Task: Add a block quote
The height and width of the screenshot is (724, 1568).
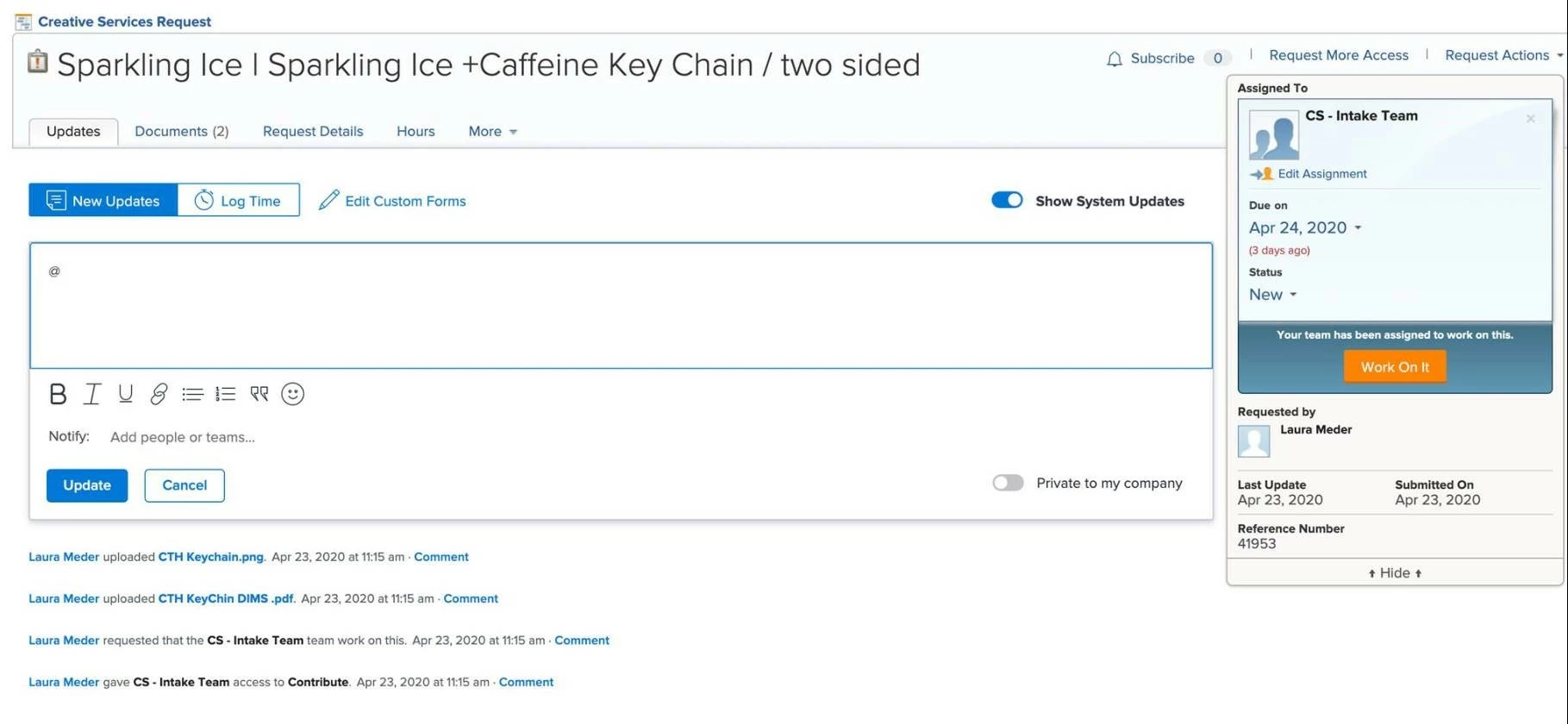Action: (259, 394)
